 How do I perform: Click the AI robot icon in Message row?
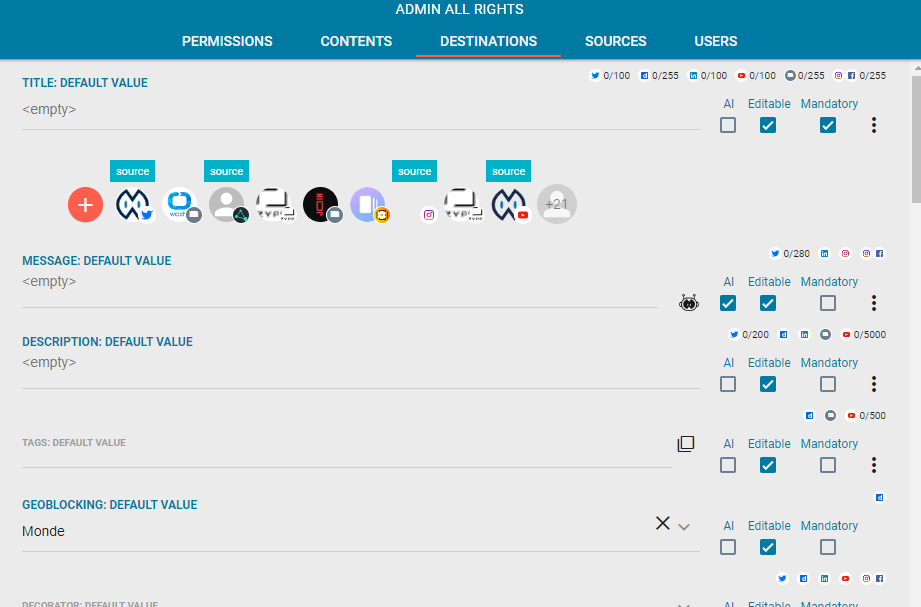[689, 303]
